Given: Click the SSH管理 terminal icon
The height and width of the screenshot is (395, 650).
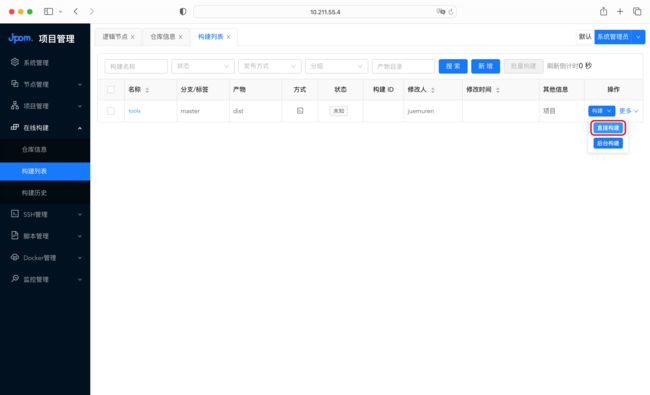Looking at the screenshot, I should (x=15, y=214).
